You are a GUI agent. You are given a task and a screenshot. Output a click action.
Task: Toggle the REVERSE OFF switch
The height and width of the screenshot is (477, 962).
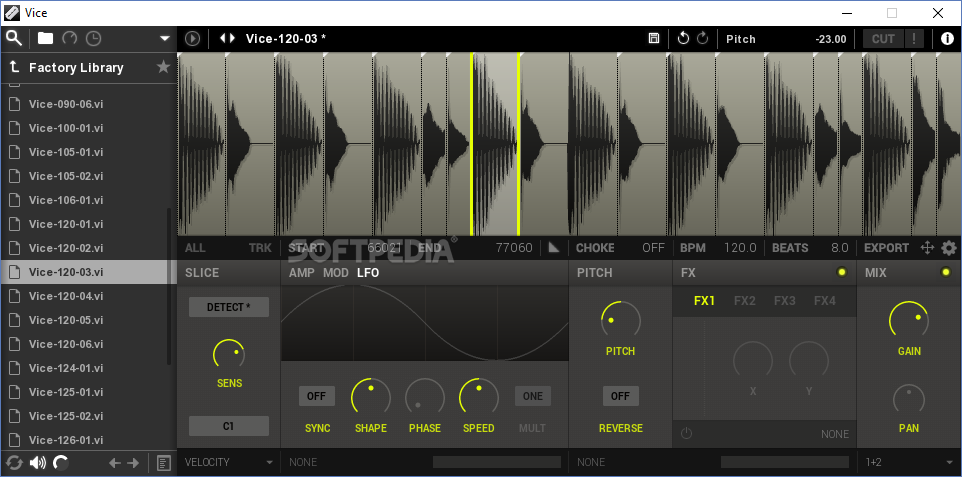(620, 396)
